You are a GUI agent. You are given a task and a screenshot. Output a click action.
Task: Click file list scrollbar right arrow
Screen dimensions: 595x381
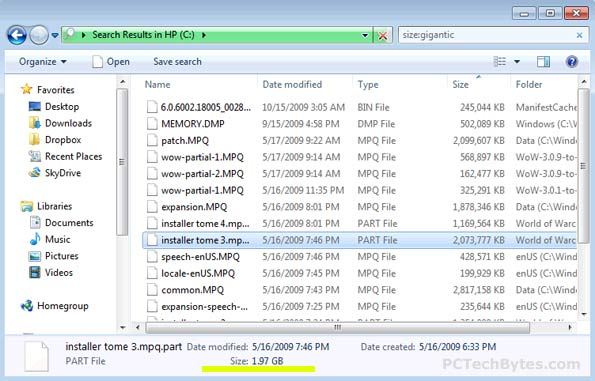click(570, 327)
